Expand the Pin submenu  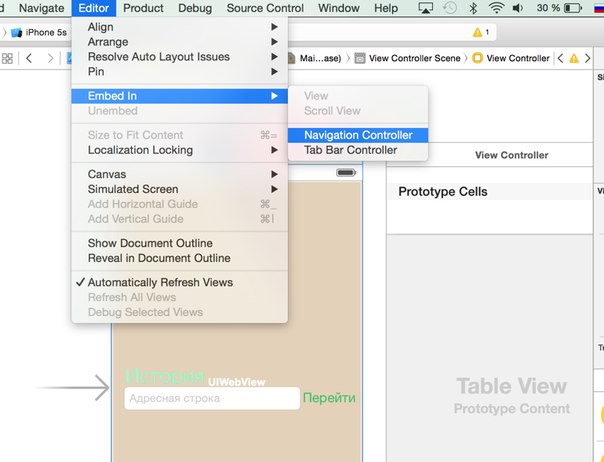[180, 71]
